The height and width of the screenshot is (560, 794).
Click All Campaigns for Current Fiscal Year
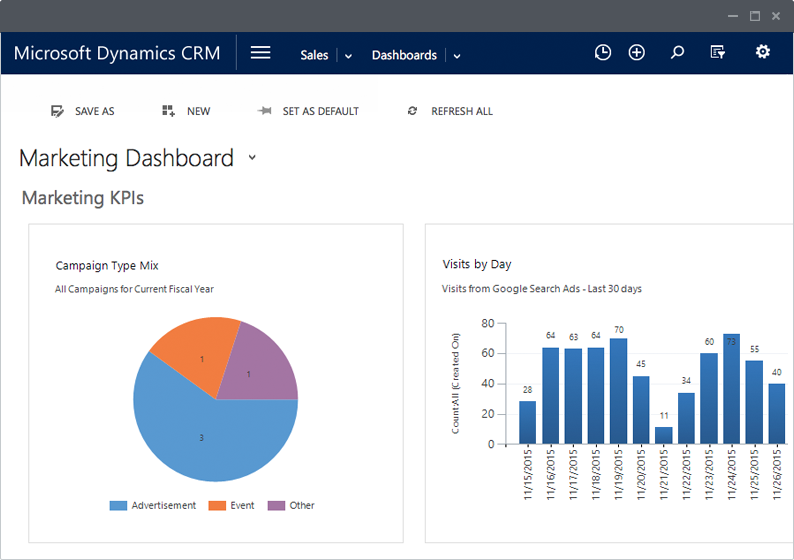coord(134,289)
